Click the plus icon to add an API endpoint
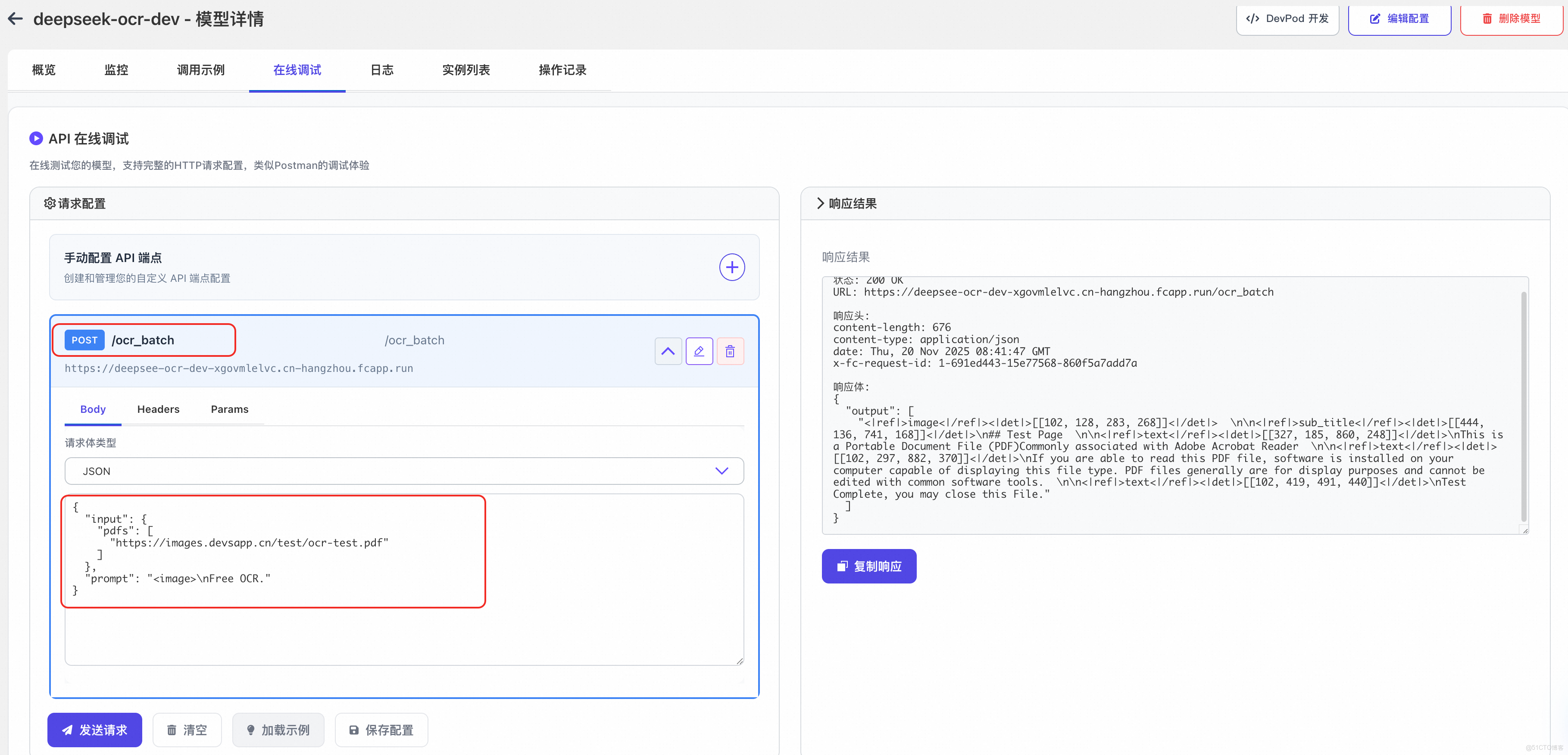The image size is (1568, 755). coord(732,267)
